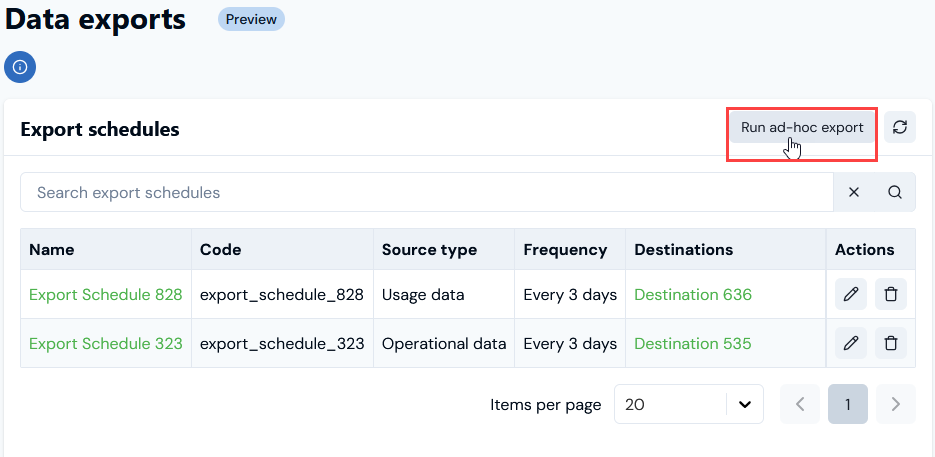
Task: Clear the search export schedules field
Action: tap(854, 192)
